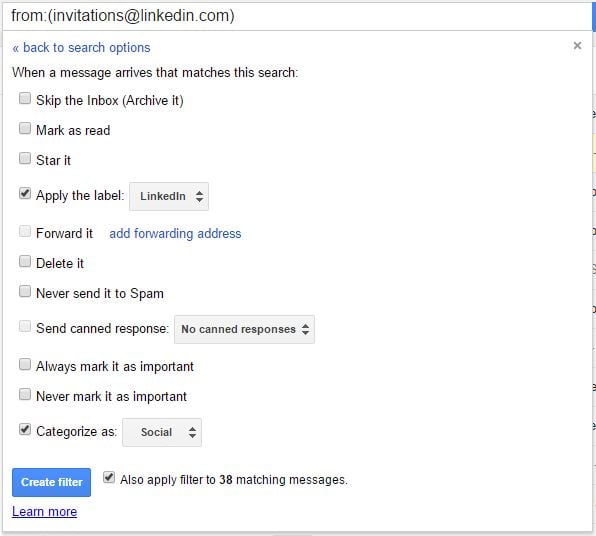Check the Delete it option
The width and height of the screenshot is (596, 536).
pos(25,262)
